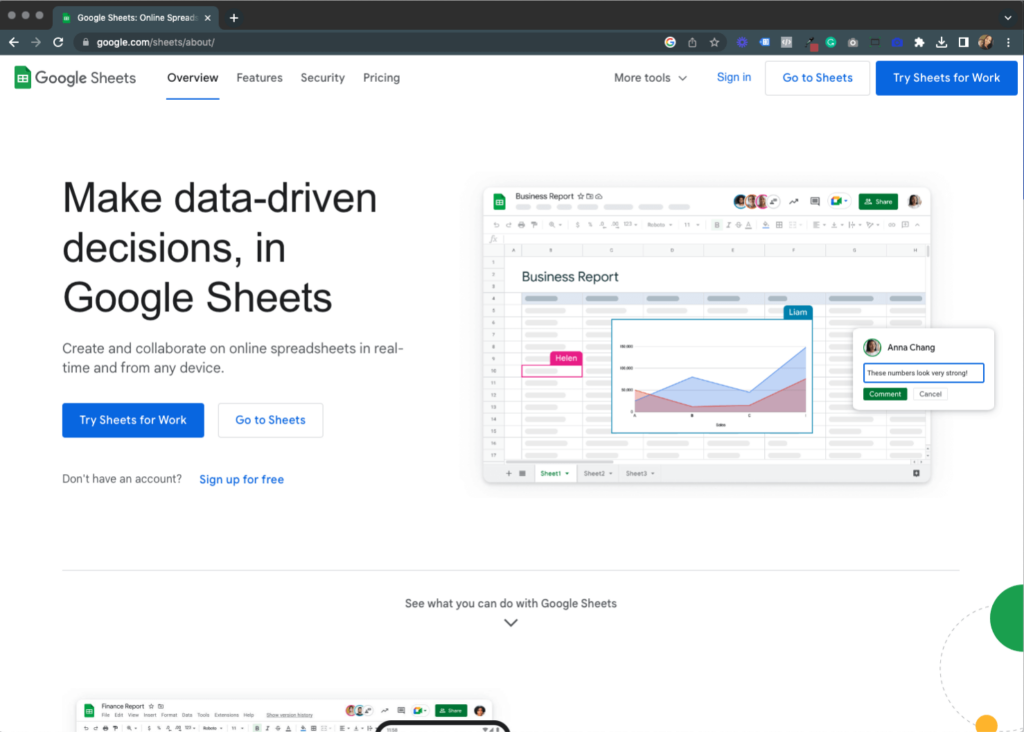Open the Chrome three-dot menu
The image size is (1024, 732).
click(1008, 42)
